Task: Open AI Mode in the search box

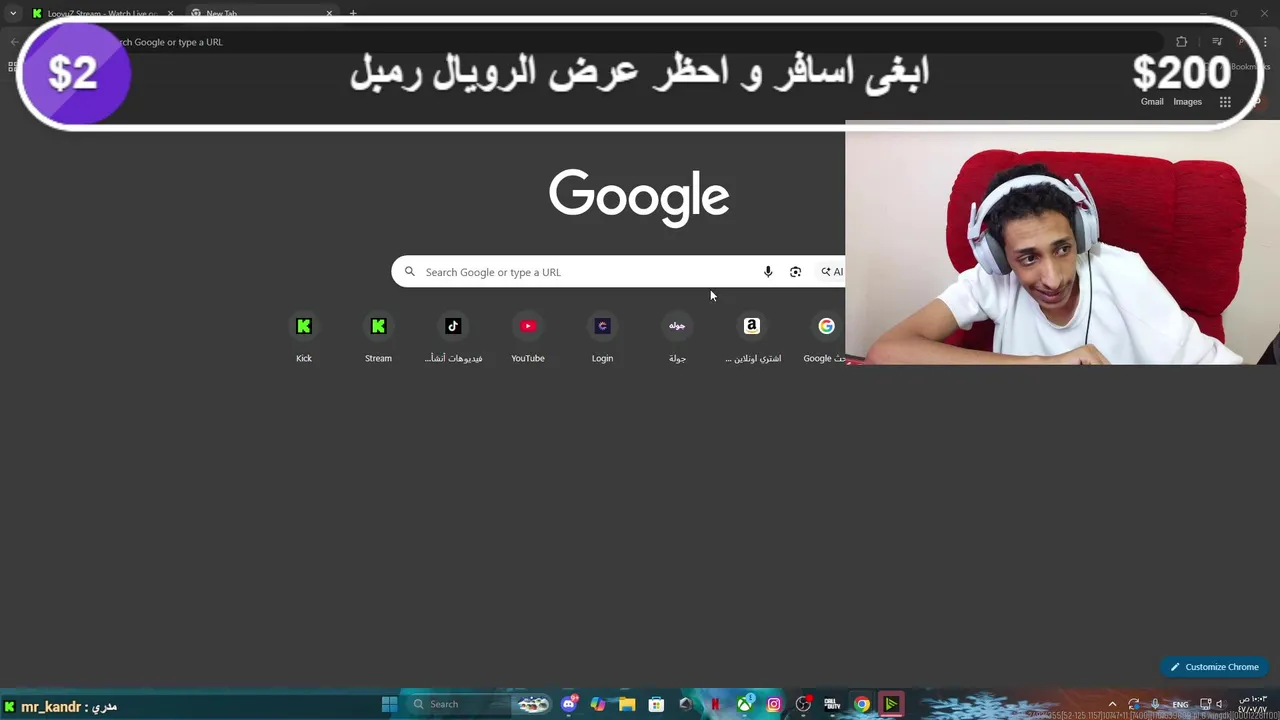Action: pos(832,272)
